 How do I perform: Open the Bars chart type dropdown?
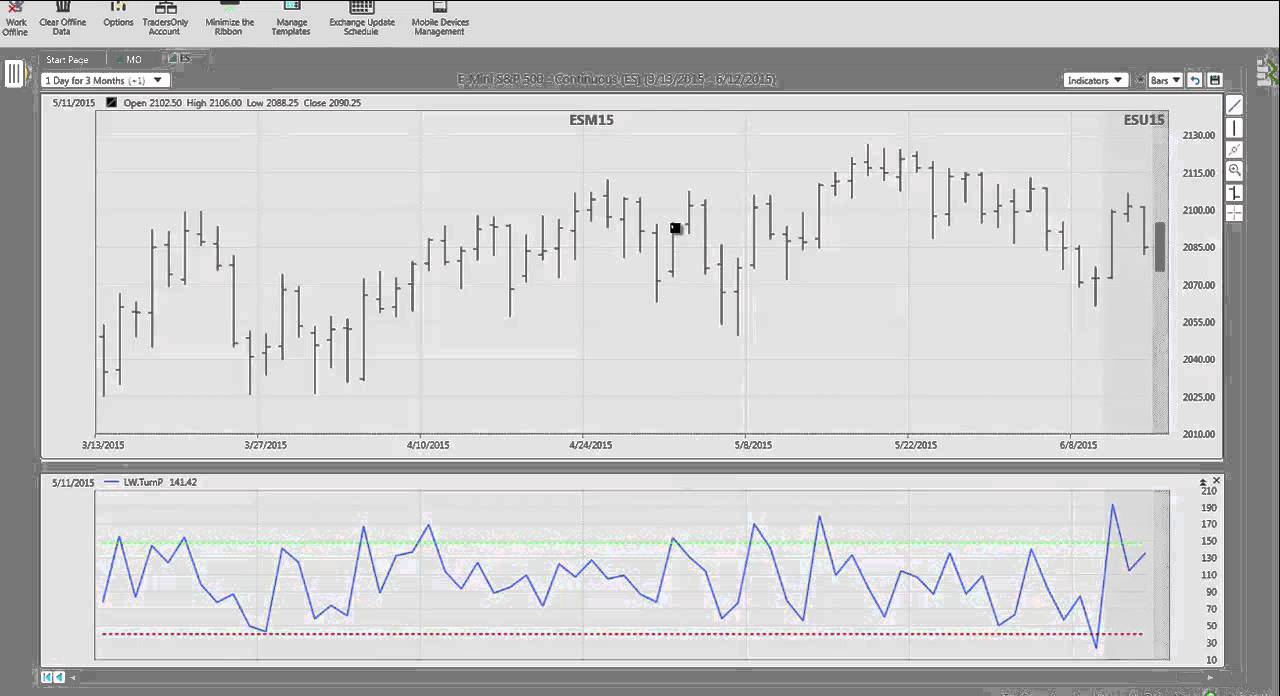[1166, 80]
